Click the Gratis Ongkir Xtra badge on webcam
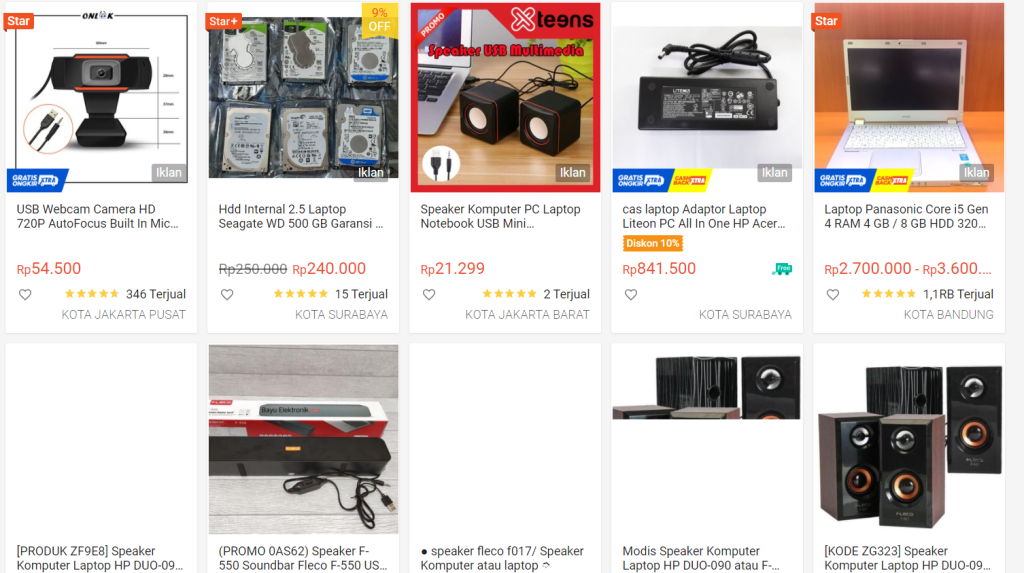The height and width of the screenshot is (573, 1024). point(37,180)
